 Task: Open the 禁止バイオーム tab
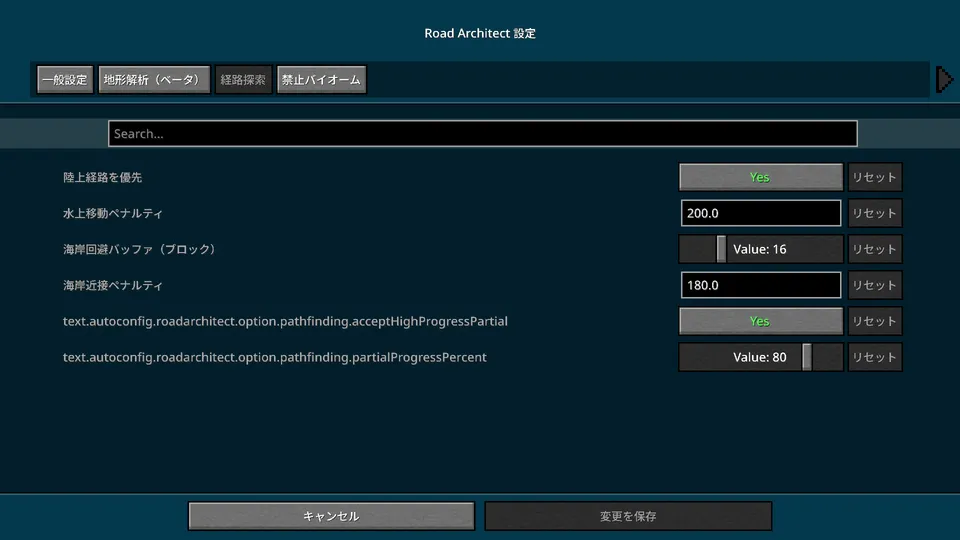(321, 80)
